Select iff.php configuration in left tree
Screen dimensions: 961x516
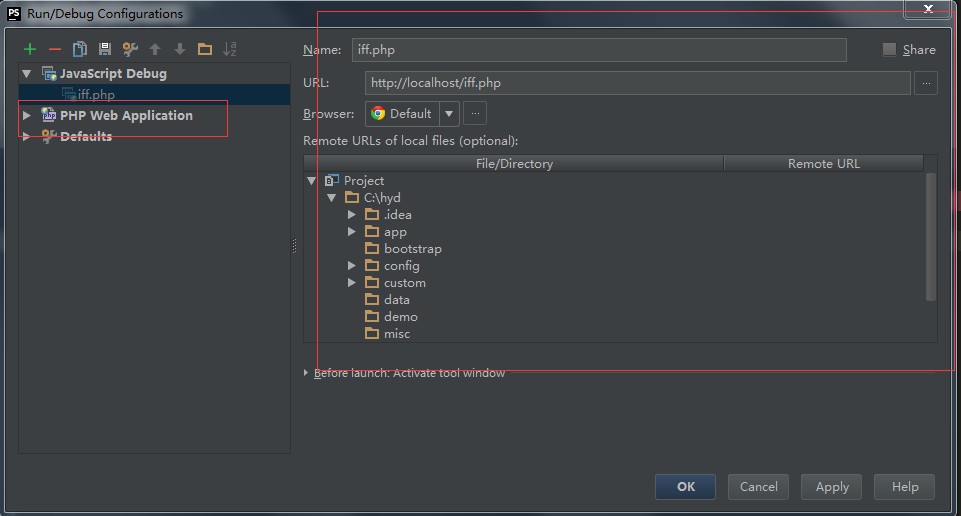(96, 95)
